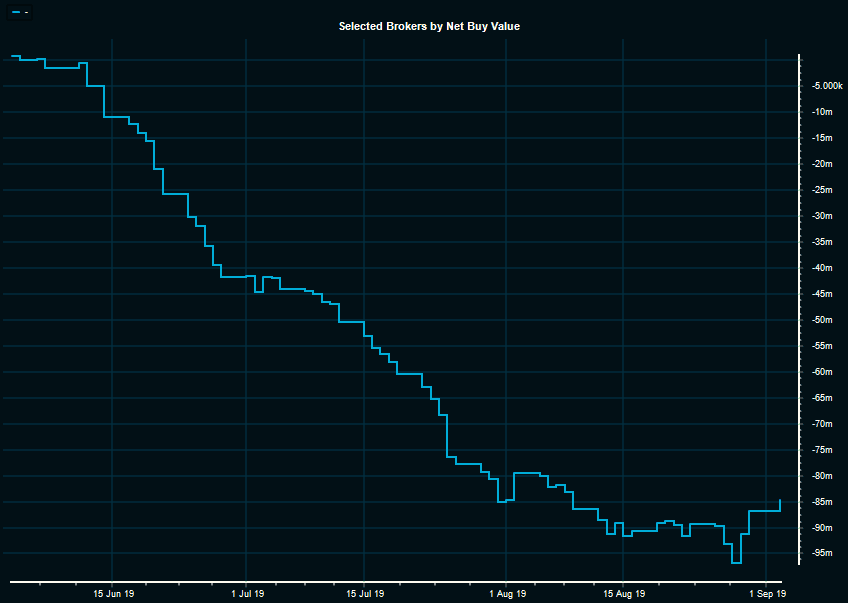Click the '15 Jun 19' x-axis label
The width and height of the screenshot is (848, 603).
[x=113, y=593]
